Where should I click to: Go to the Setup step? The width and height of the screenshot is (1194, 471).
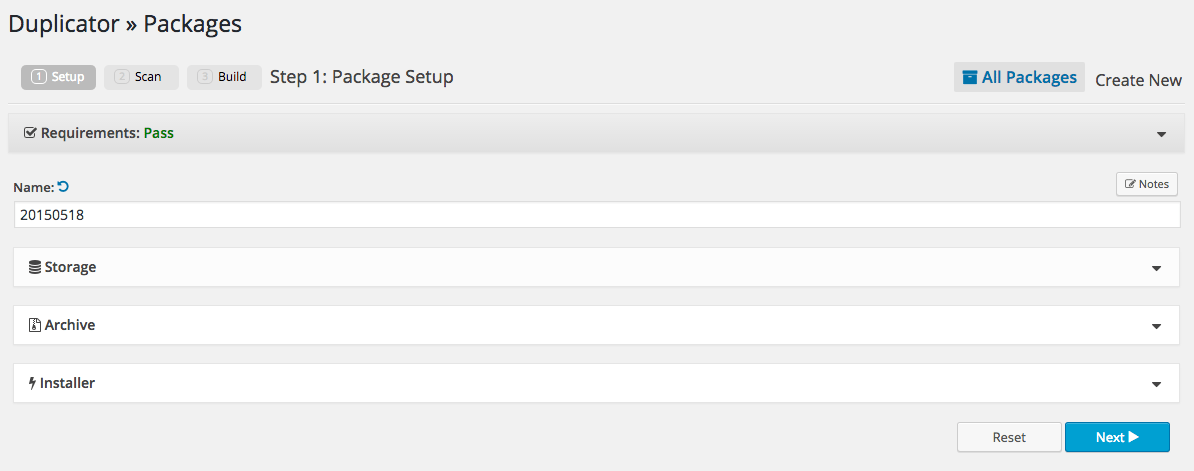pos(58,77)
